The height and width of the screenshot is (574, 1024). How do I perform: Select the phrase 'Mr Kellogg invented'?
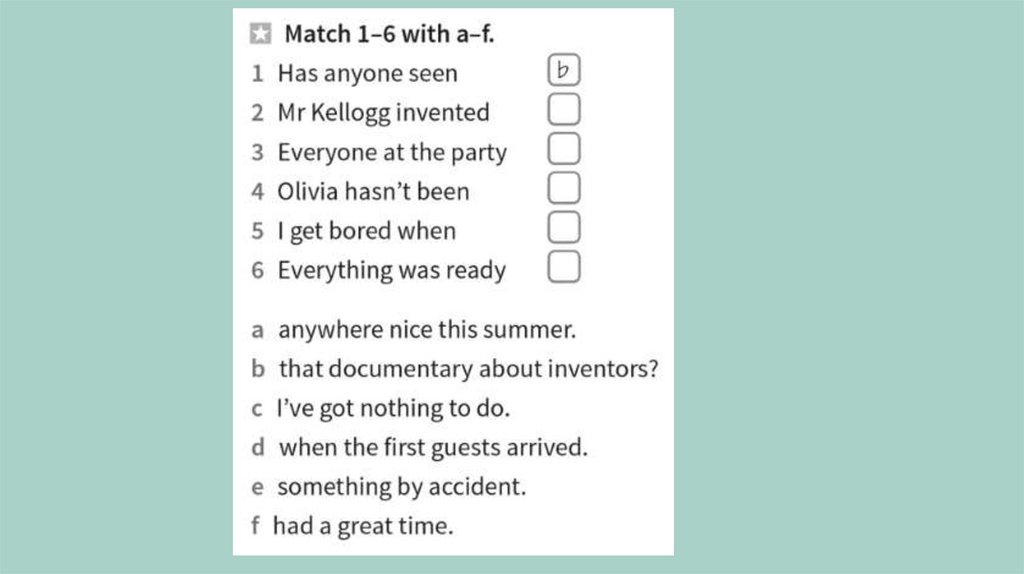[x=383, y=112]
